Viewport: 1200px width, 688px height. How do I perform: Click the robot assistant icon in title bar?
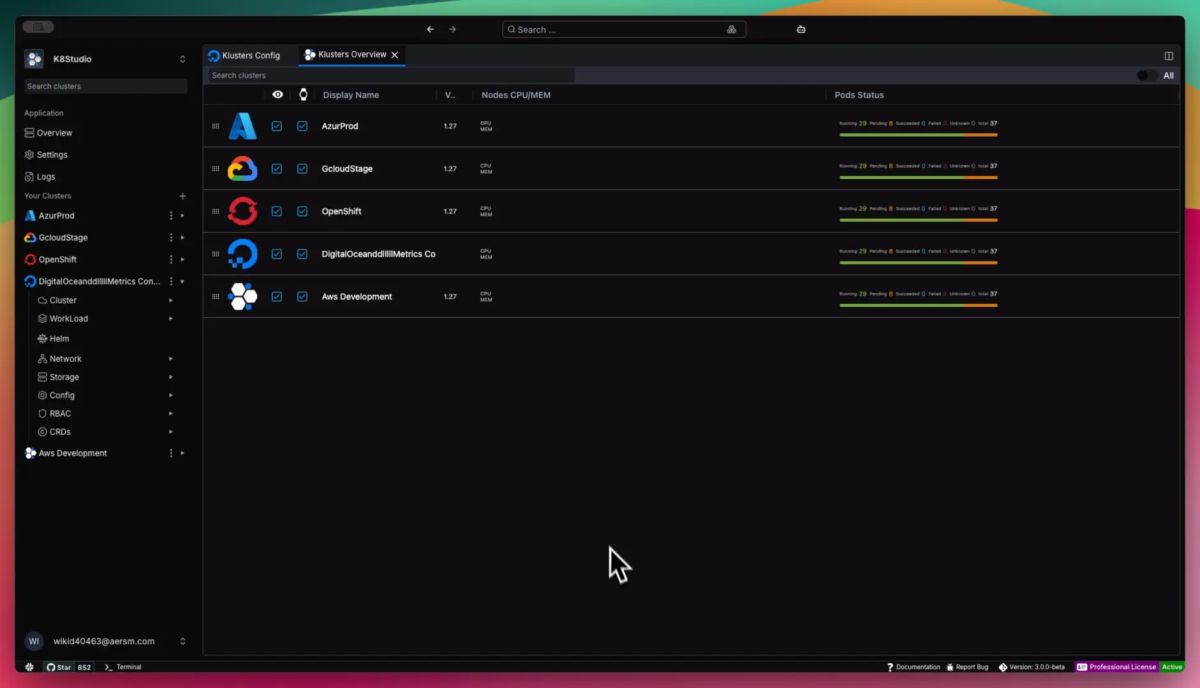click(x=801, y=29)
